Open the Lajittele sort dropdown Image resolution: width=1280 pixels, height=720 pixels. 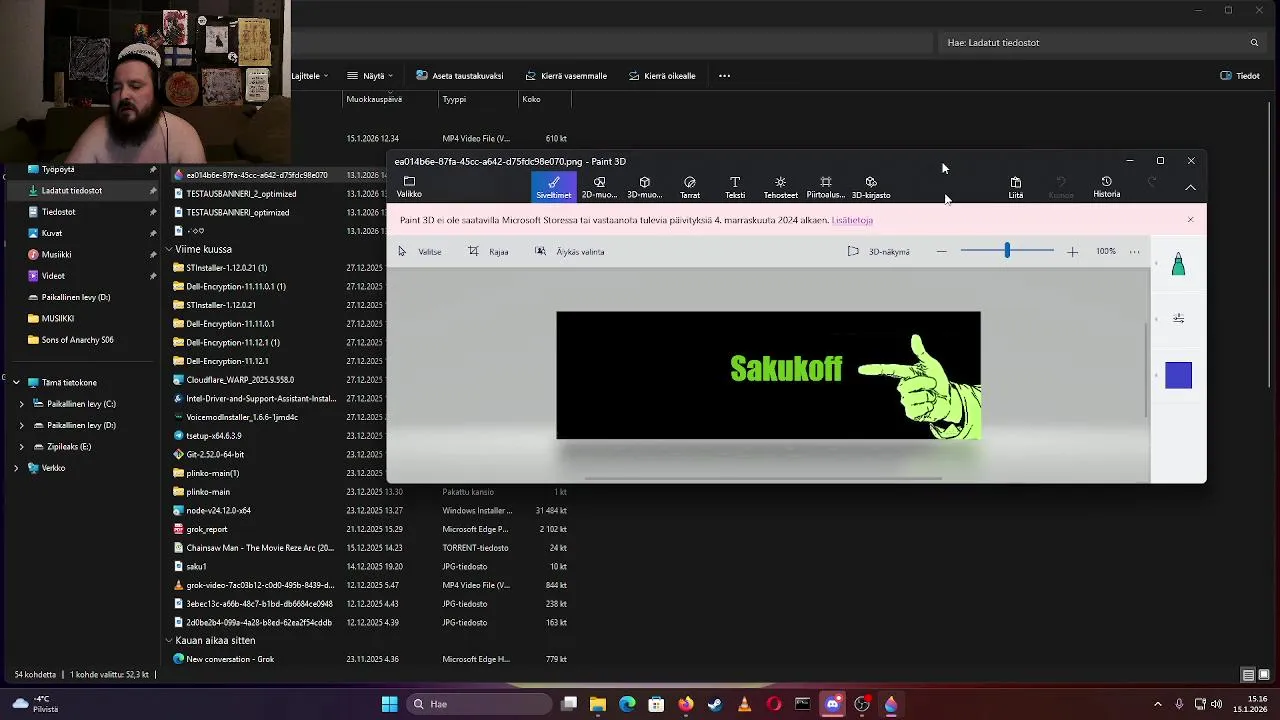pyautogui.click(x=310, y=76)
